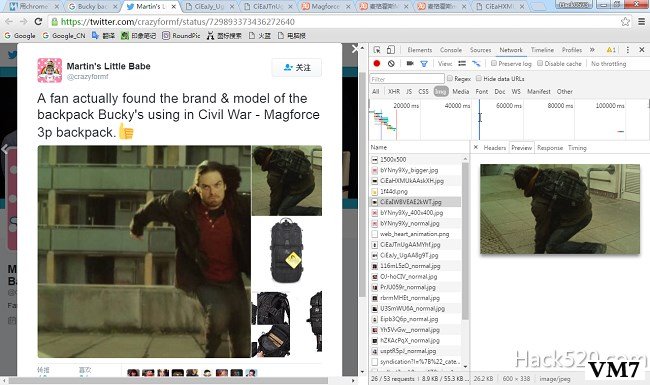
Task: Enable the Disable cache checkbox
Action: [540, 63]
